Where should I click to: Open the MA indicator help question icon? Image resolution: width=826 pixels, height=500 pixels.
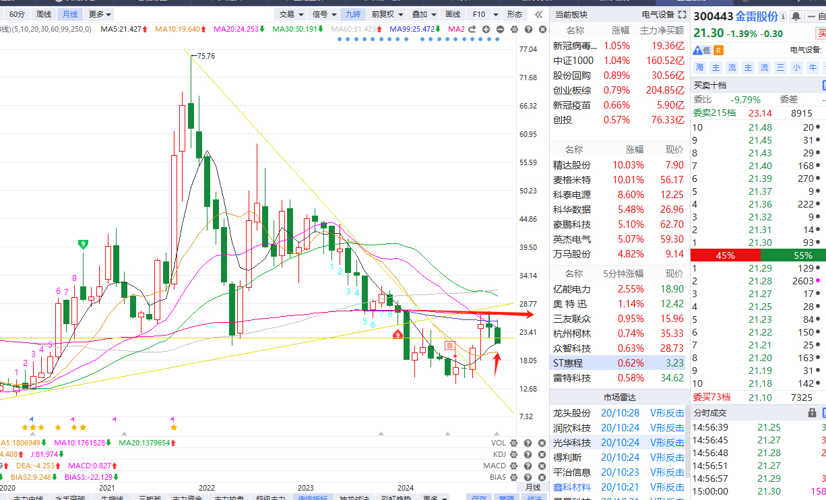528,30
